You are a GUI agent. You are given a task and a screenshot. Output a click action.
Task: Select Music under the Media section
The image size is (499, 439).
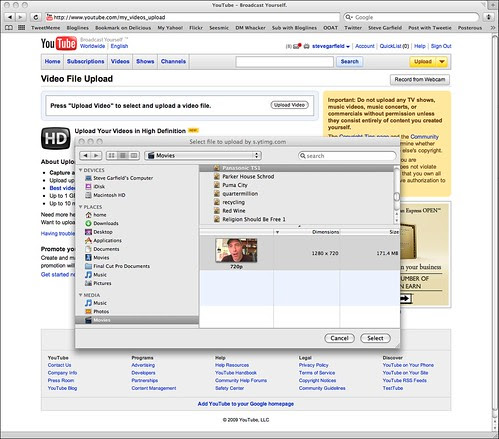coord(96,303)
